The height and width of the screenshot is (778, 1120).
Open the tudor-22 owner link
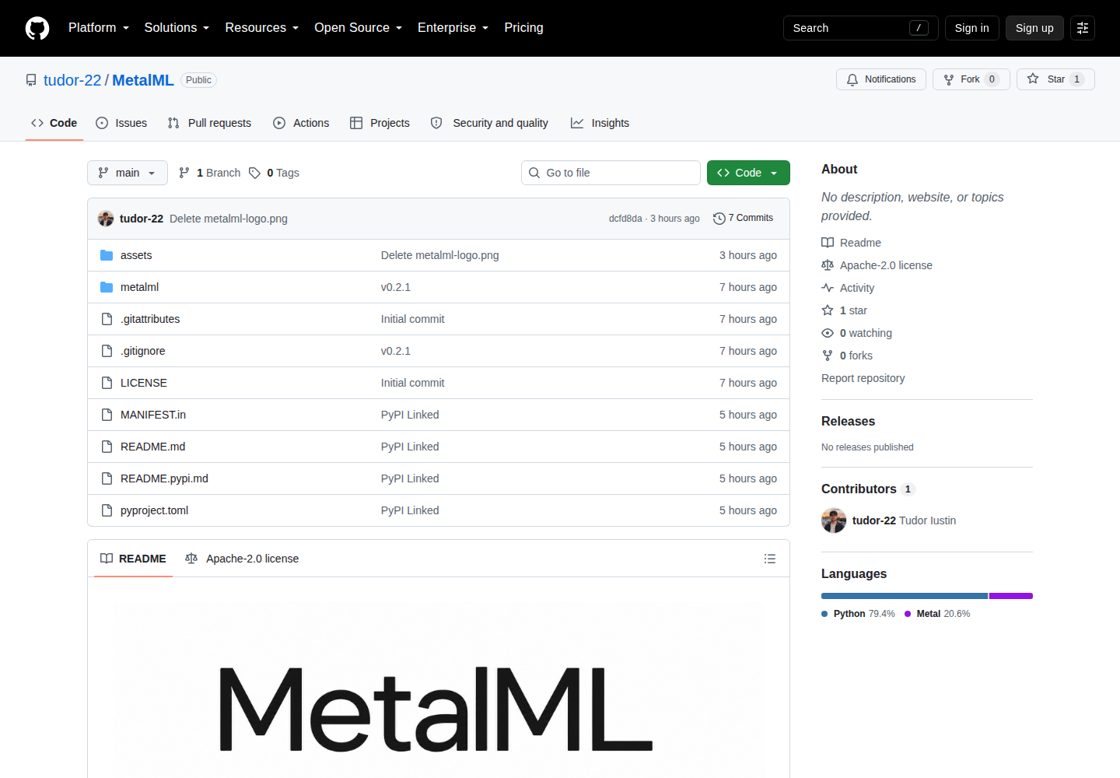72,80
